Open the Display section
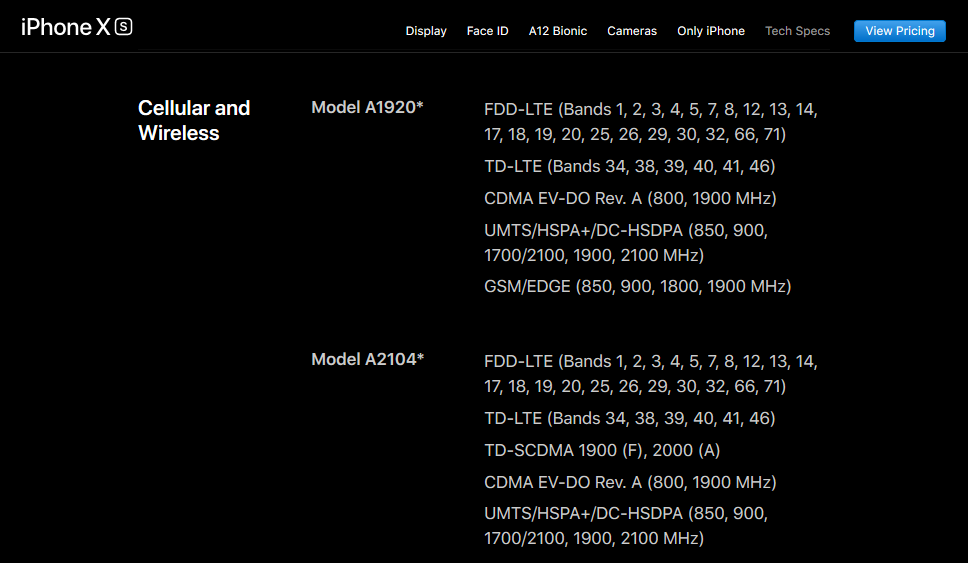Screen dimensions: 968x563 click(426, 31)
